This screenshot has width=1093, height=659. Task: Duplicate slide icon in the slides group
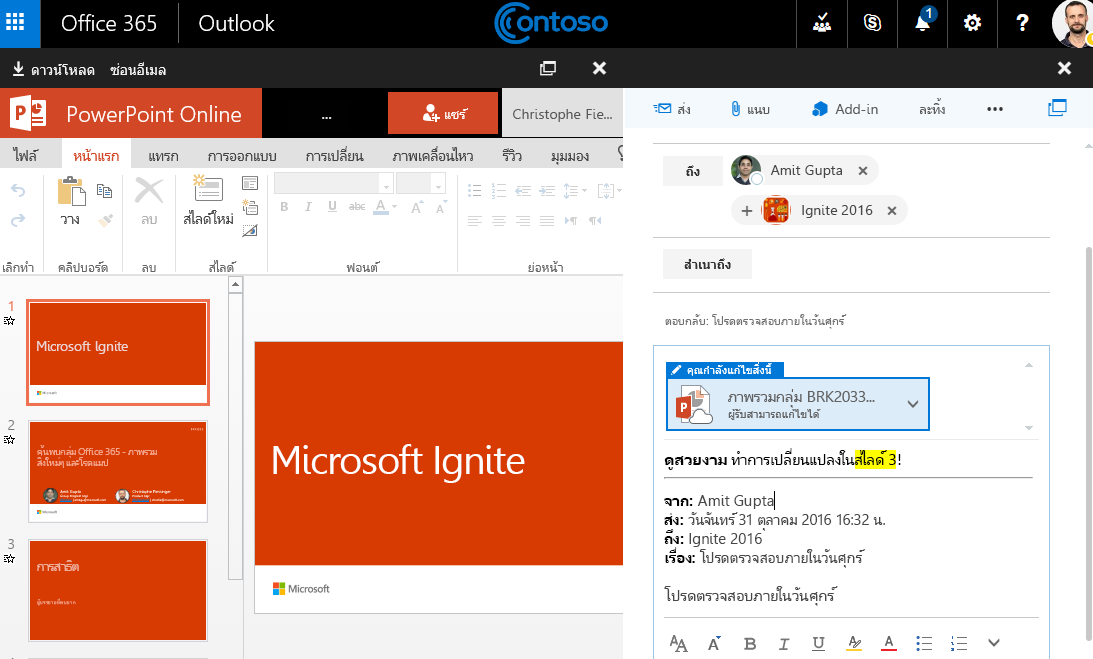coord(250,206)
